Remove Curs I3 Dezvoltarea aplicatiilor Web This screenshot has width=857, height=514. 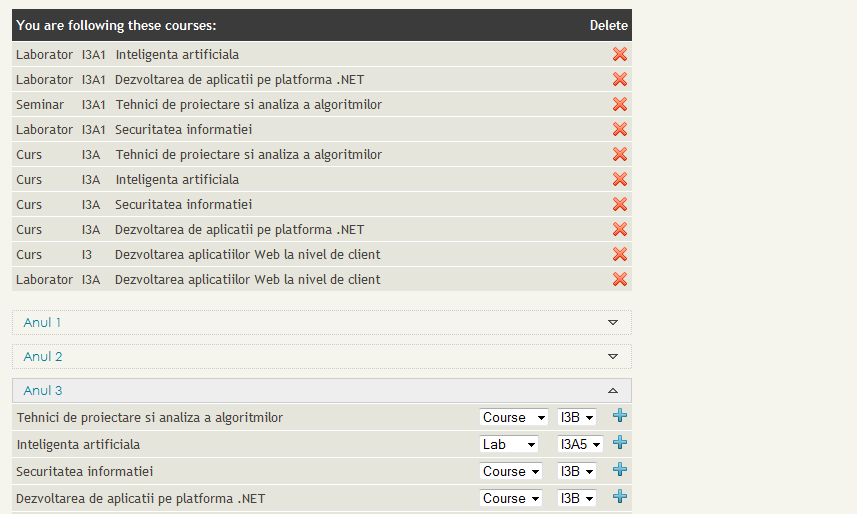(x=620, y=254)
